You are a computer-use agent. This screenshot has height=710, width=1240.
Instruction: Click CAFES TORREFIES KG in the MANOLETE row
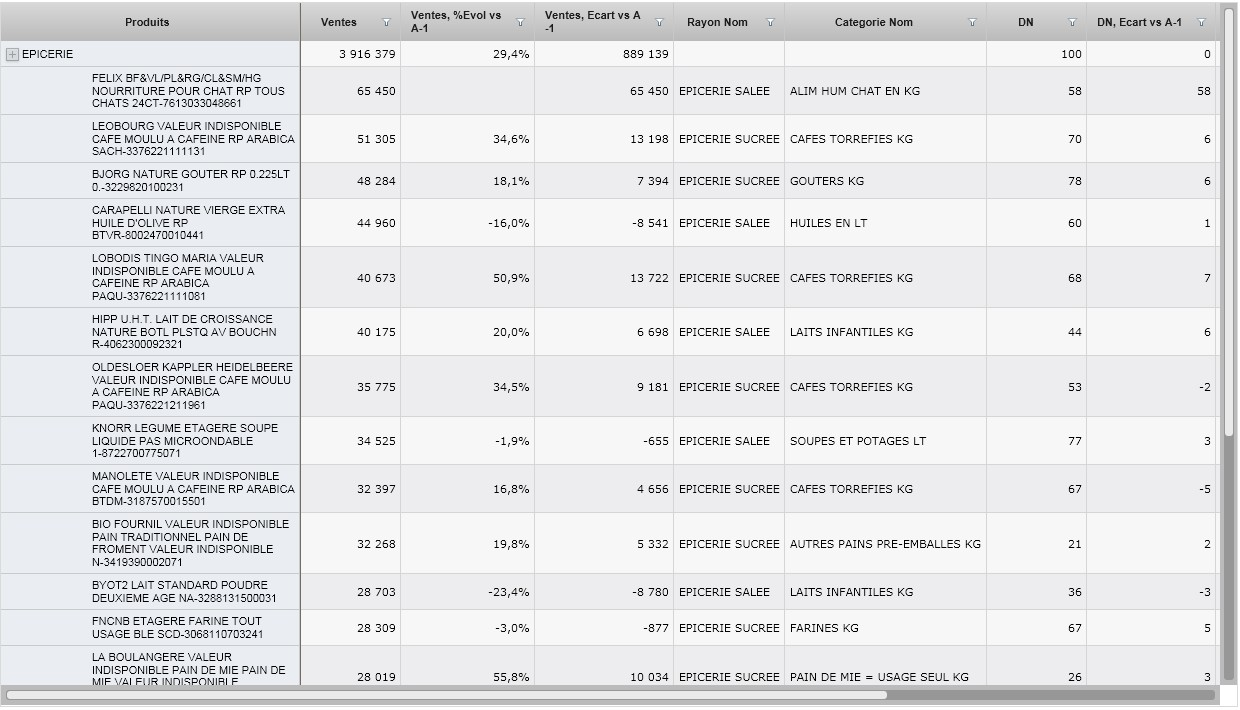[x=851, y=489]
